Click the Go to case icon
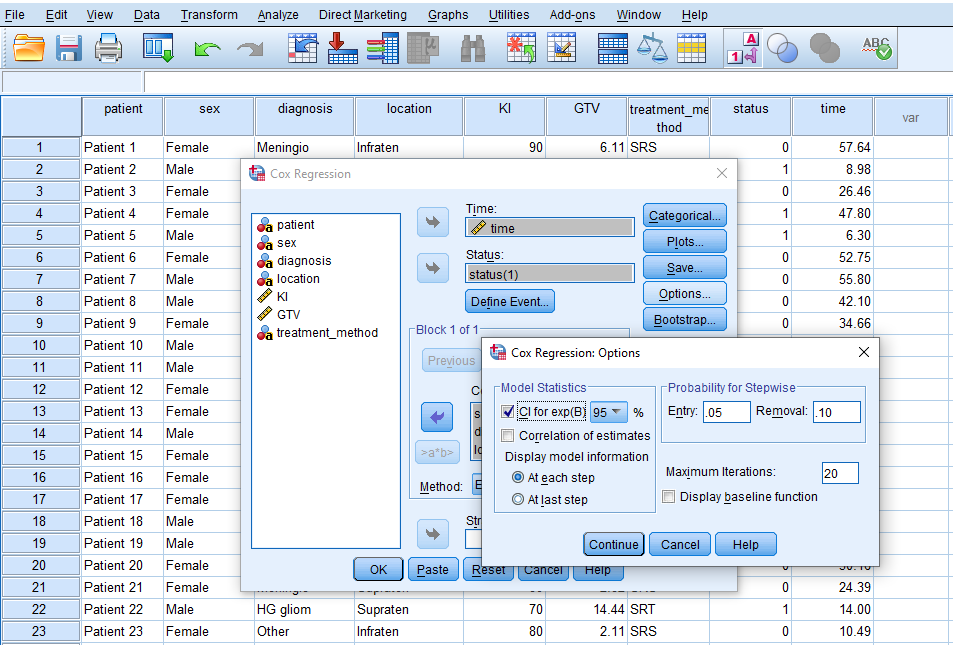The height and width of the screenshot is (645, 953). coord(303,48)
